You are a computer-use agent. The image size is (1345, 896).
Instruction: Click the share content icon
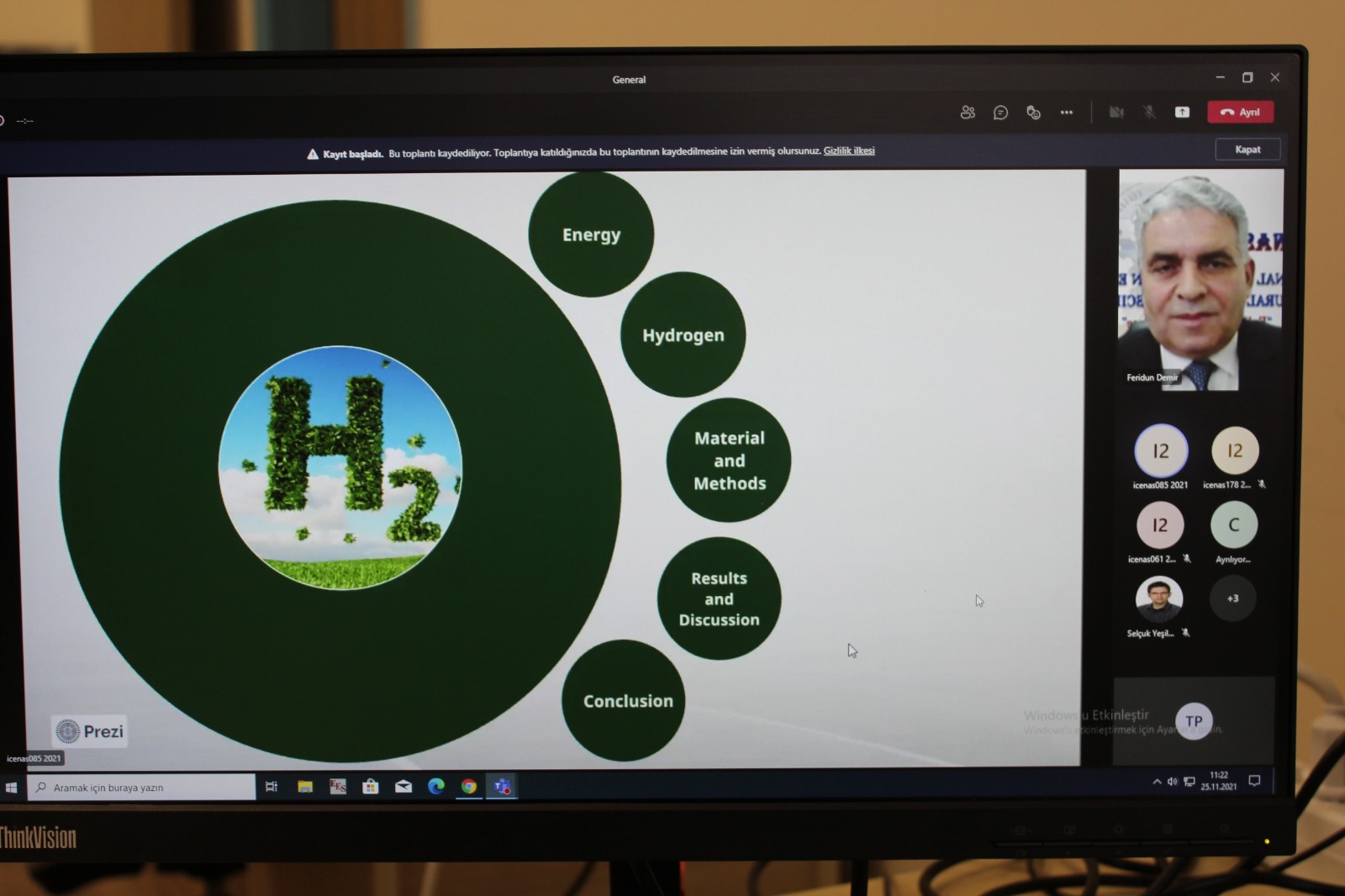click(x=1182, y=112)
